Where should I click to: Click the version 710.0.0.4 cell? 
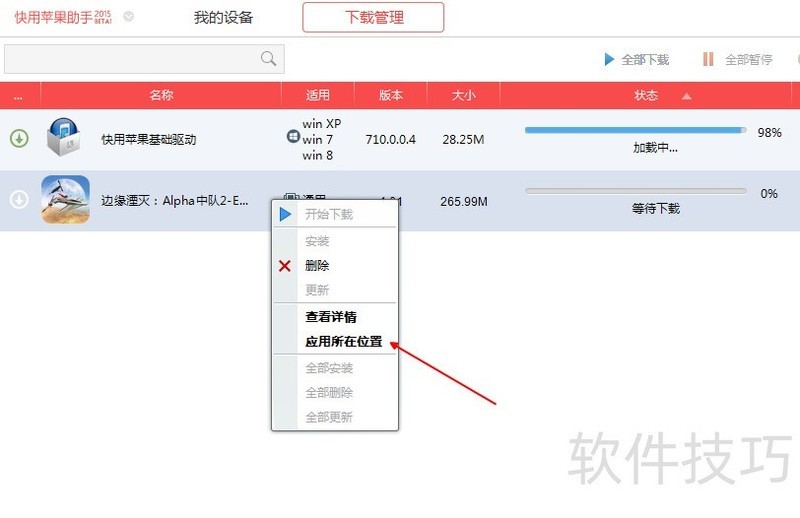(x=390, y=139)
